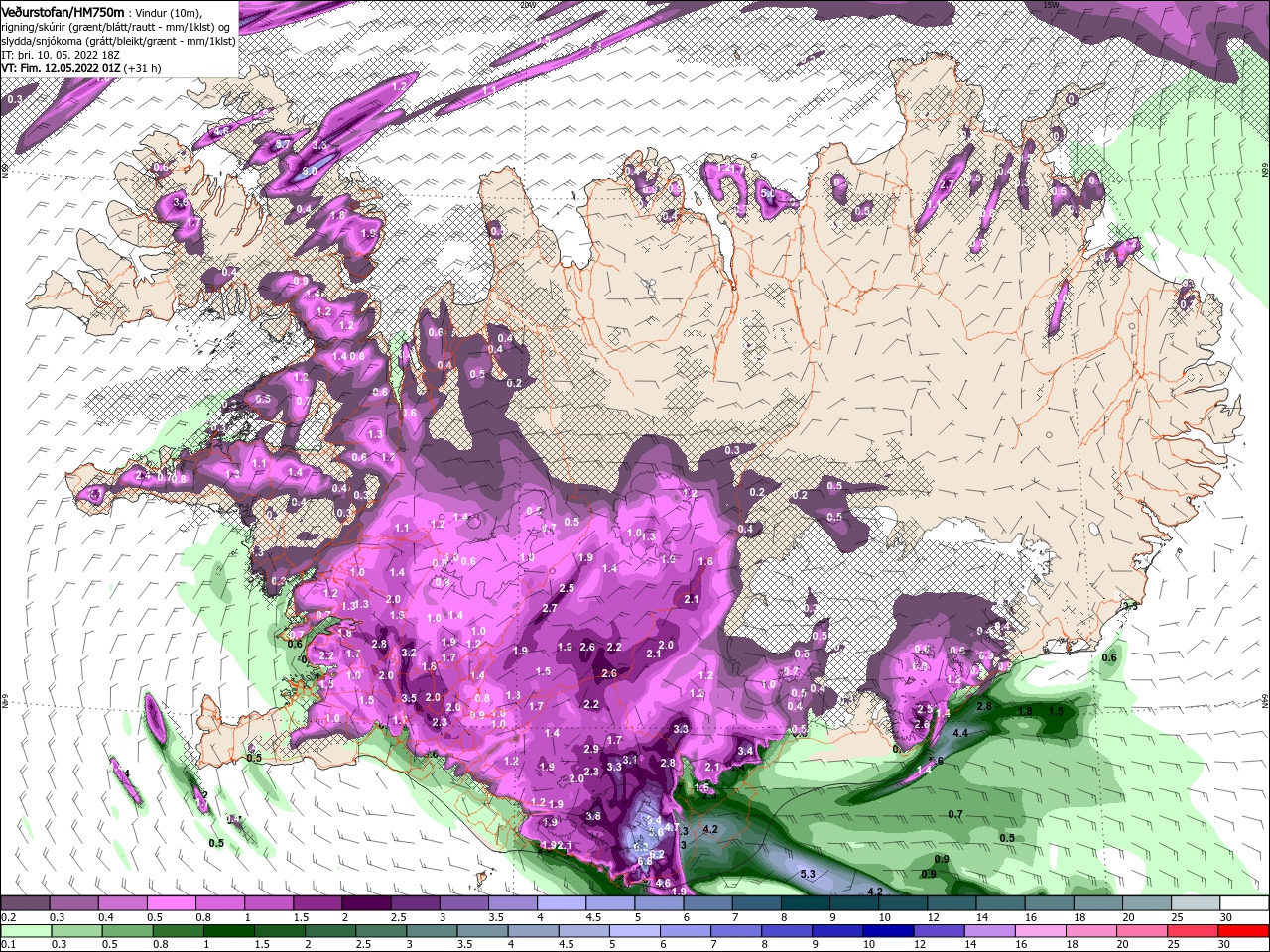This screenshot has height=952, width=1270.
Task: Pick the dark teal 8 swatch in the snow scale
Action: [x=805, y=903]
